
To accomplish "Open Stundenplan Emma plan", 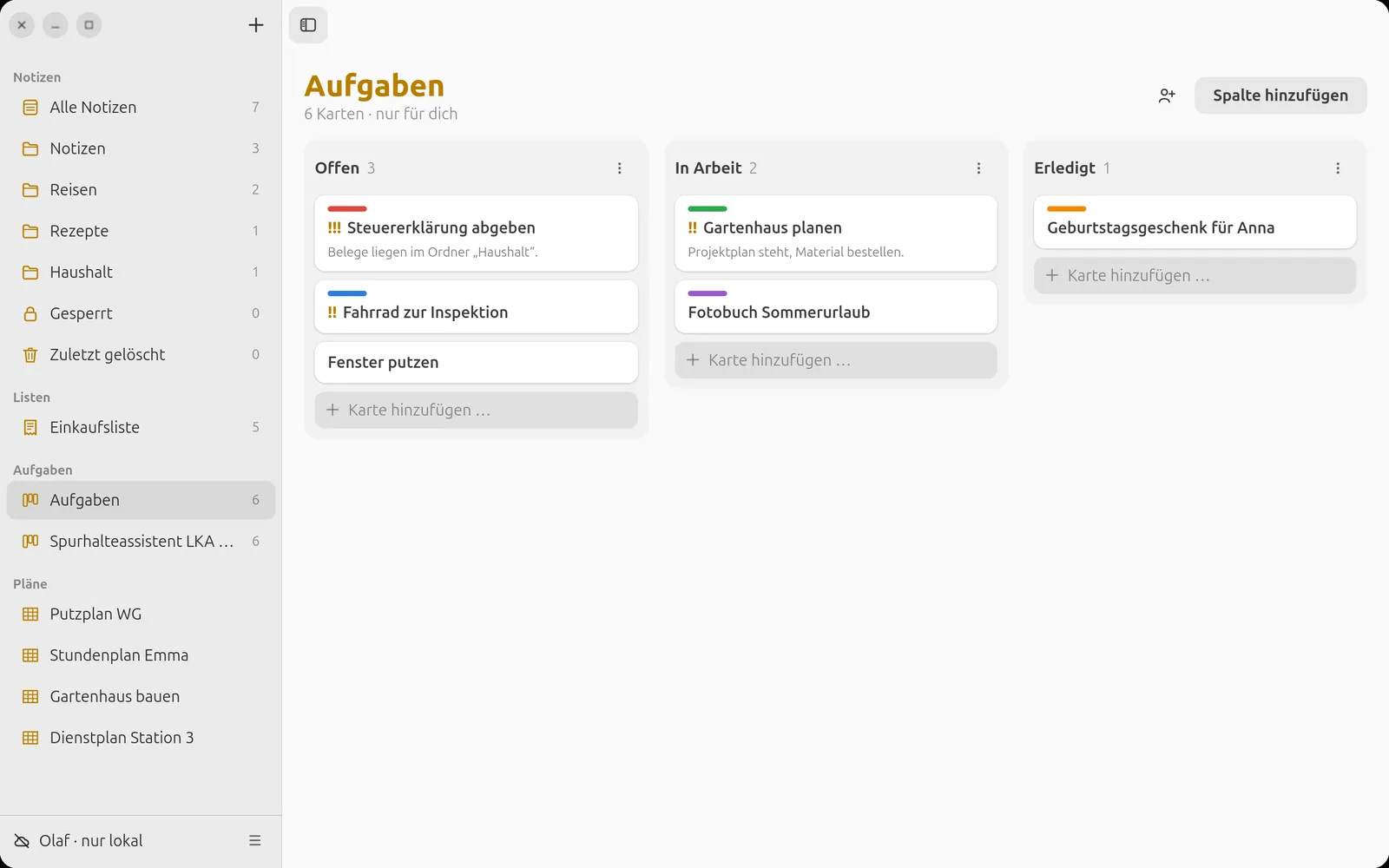I will tap(141, 655).
